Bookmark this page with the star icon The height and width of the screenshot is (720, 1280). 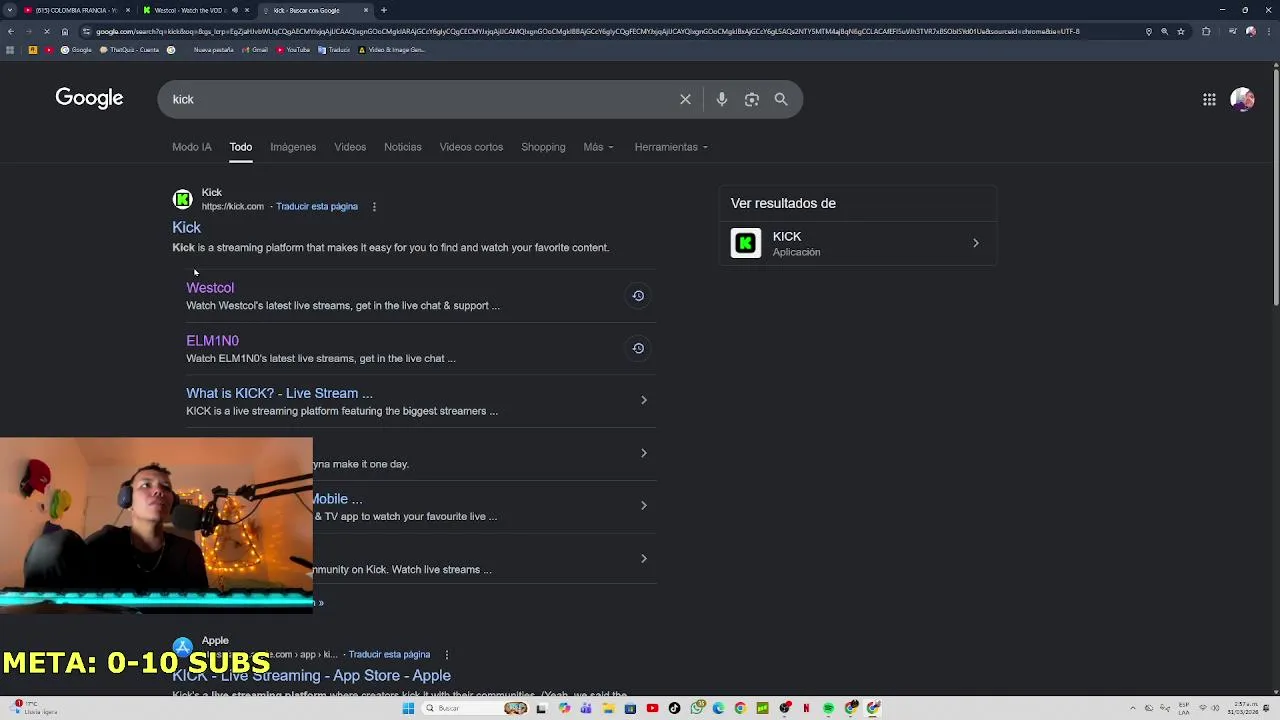(x=1181, y=31)
